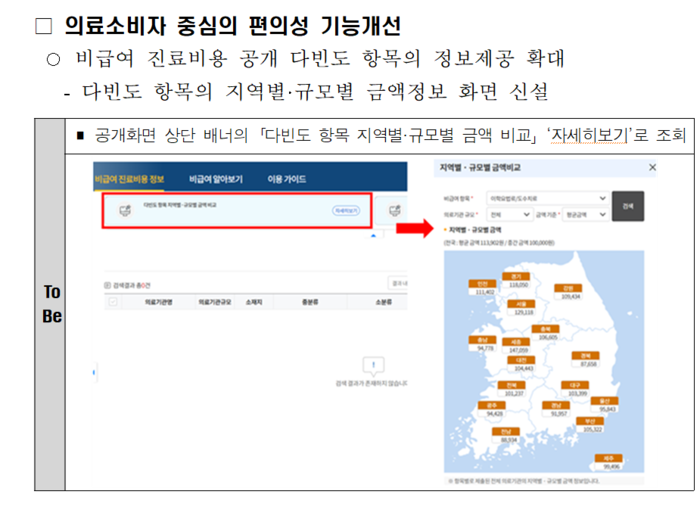Screen dimensions: 700x507
Task: Click the 제주 region label on map
Action: point(608,458)
